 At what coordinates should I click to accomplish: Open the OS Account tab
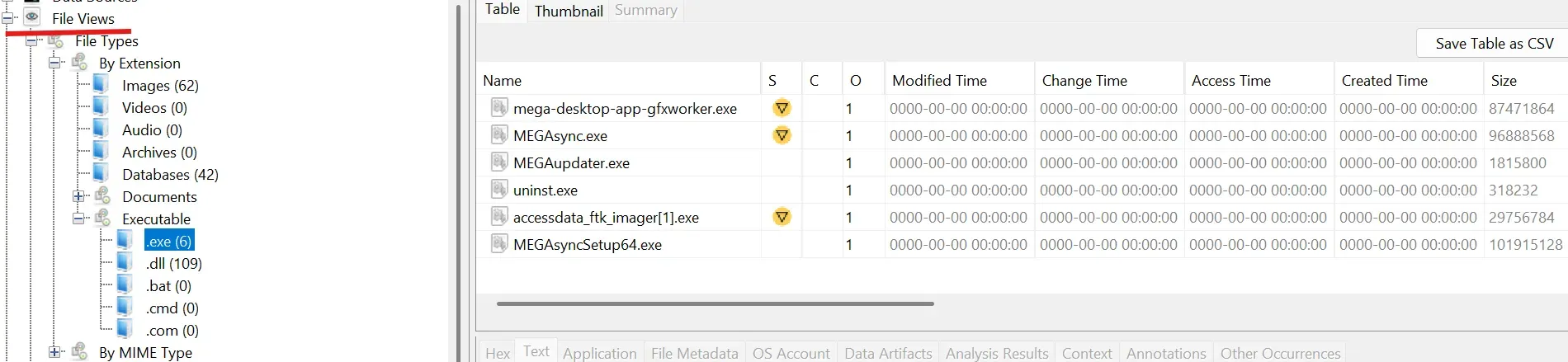point(791,353)
